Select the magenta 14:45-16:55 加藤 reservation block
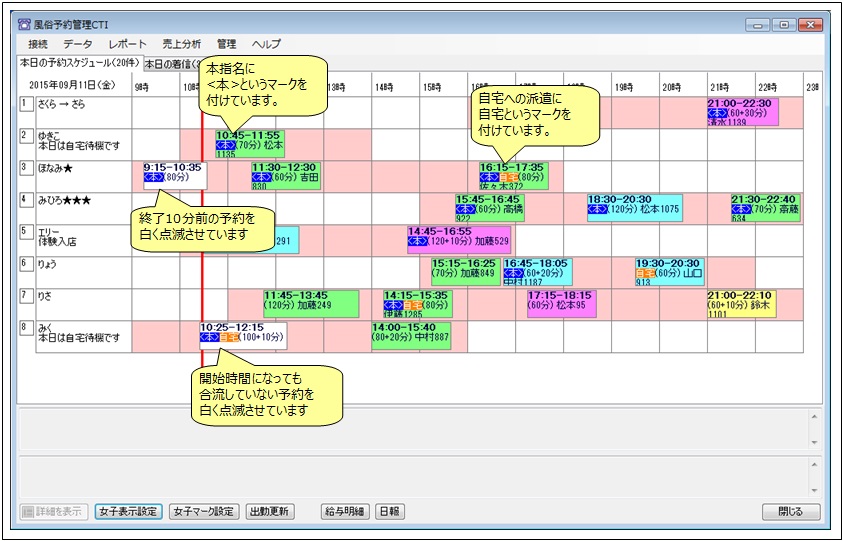This screenshot has width=843, height=541. [458, 236]
